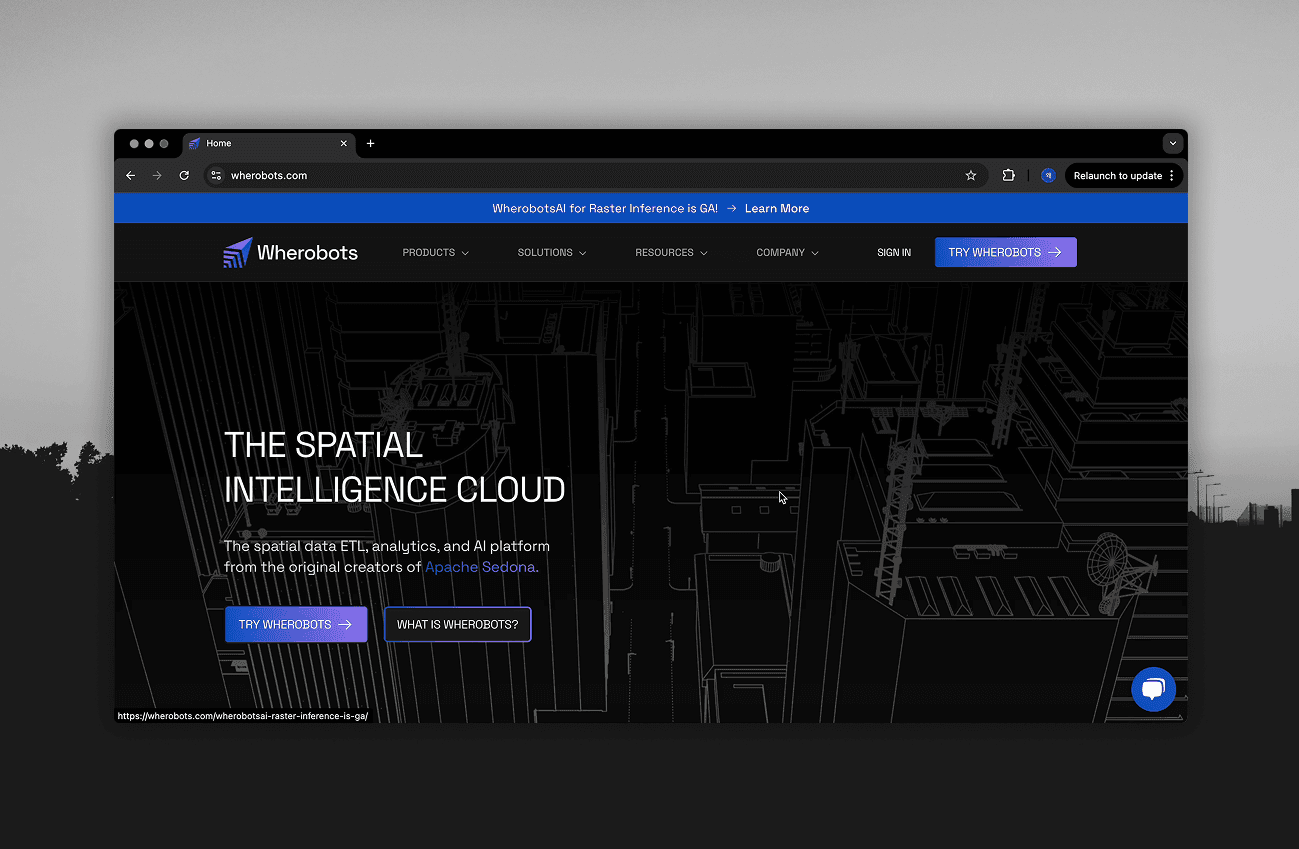Click TRY WHEROBOTS in the navigation bar
The image size is (1299, 849).
click(x=1005, y=252)
